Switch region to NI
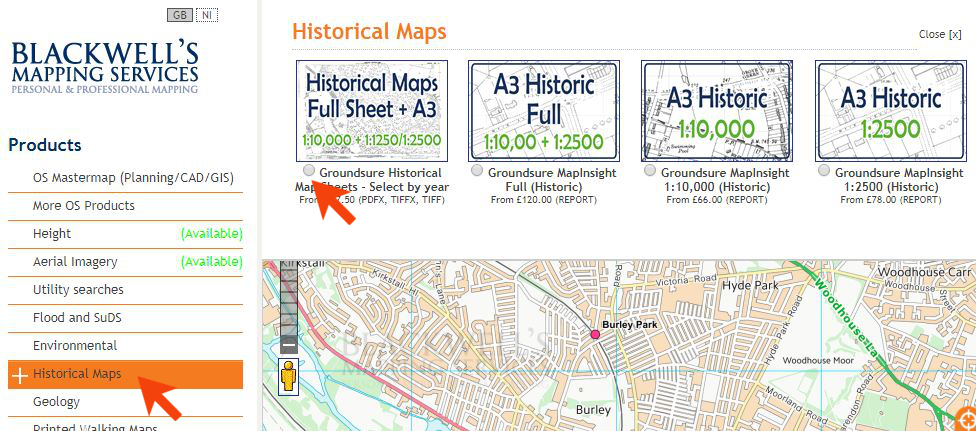The image size is (976, 431). point(207,16)
